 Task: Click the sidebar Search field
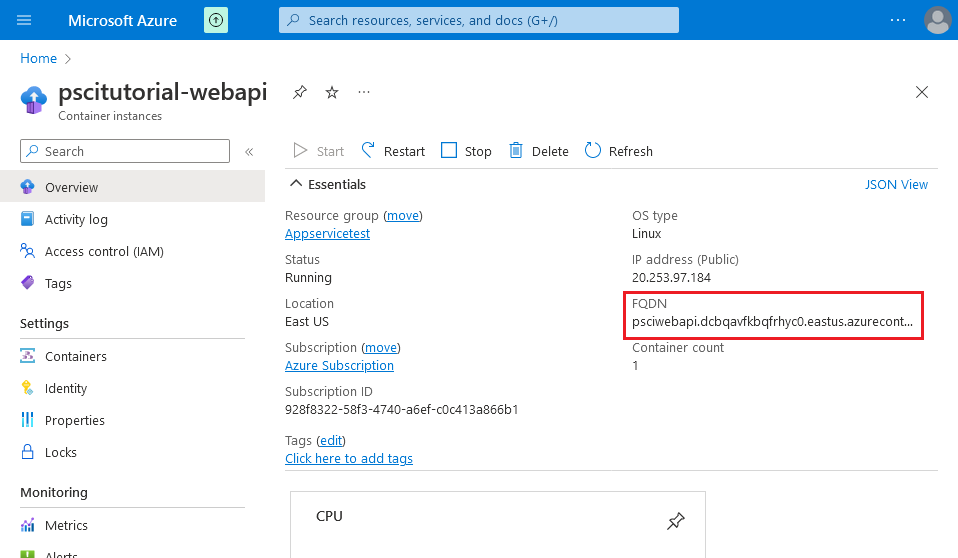point(125,151)
